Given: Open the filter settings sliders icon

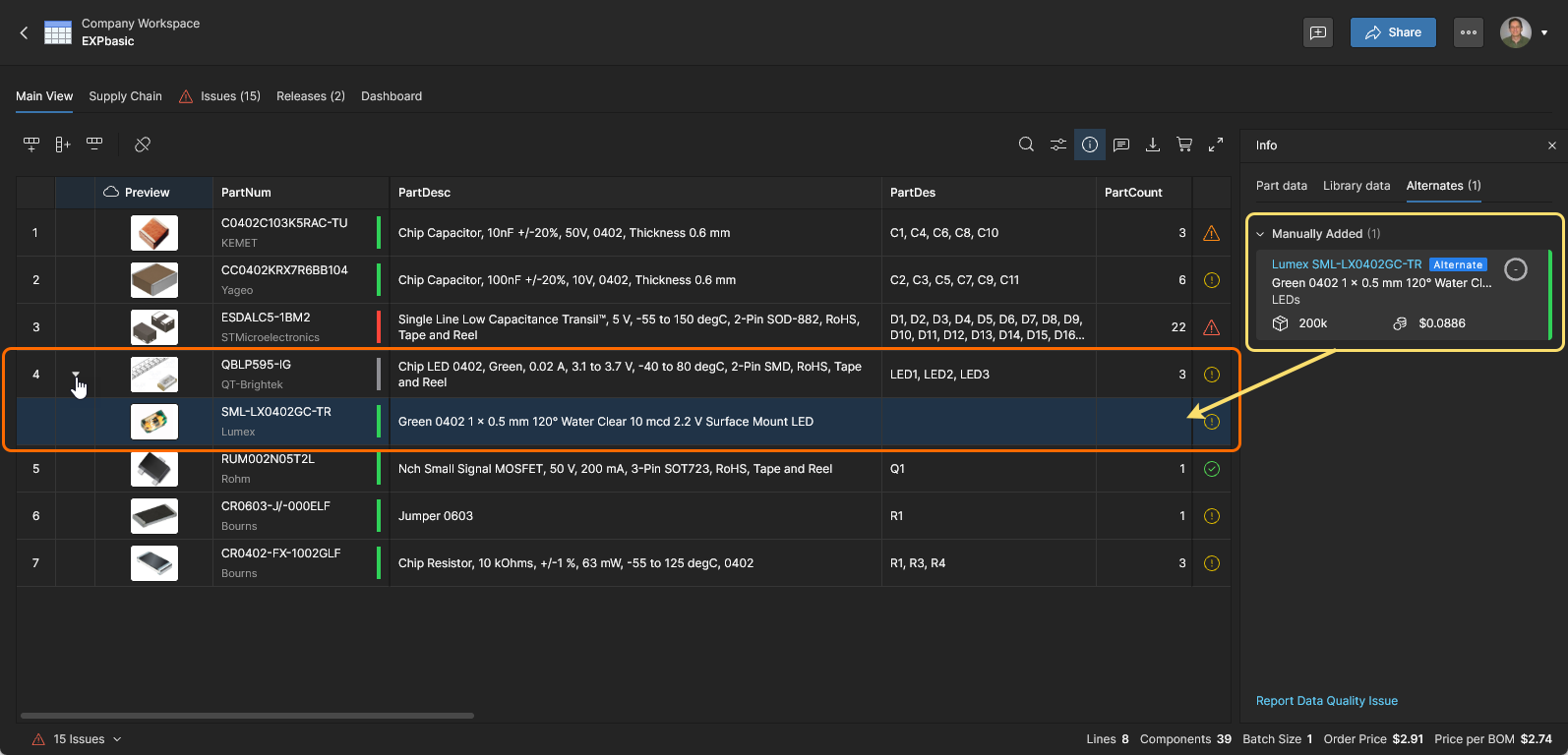Looking at the screenshot, I should (1057, 145).
